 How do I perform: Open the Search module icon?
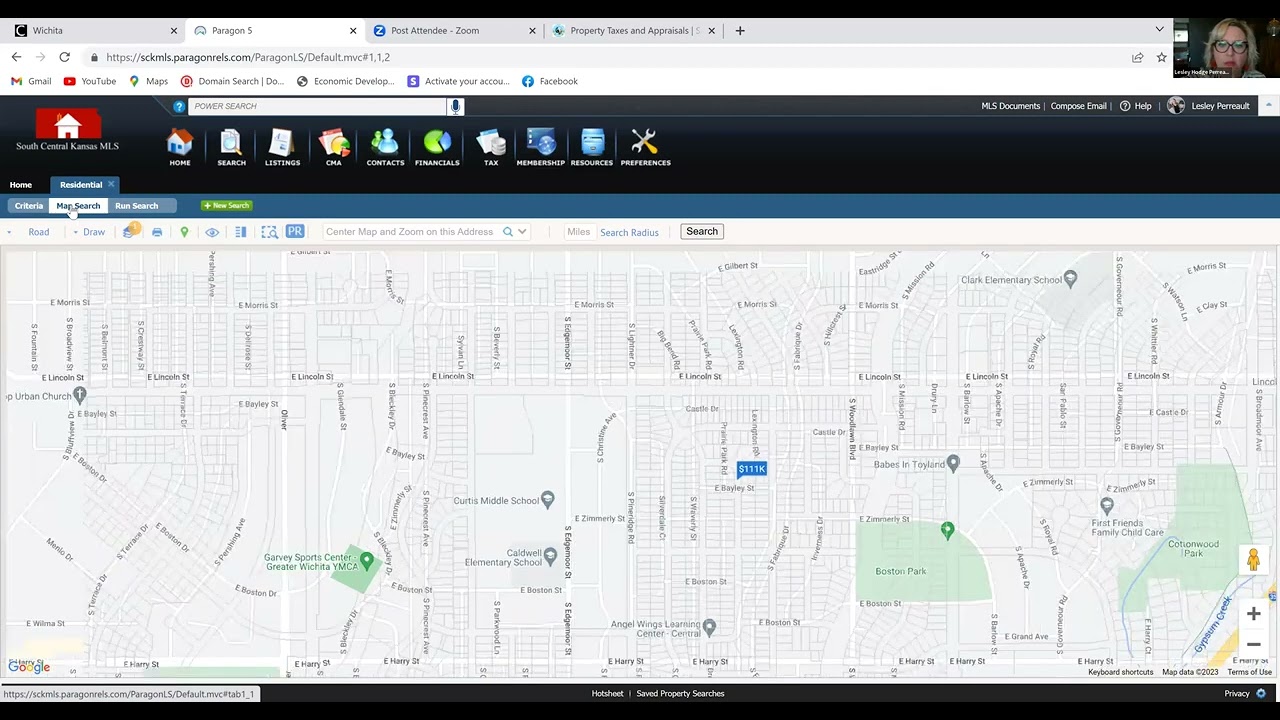pos(231,146)
